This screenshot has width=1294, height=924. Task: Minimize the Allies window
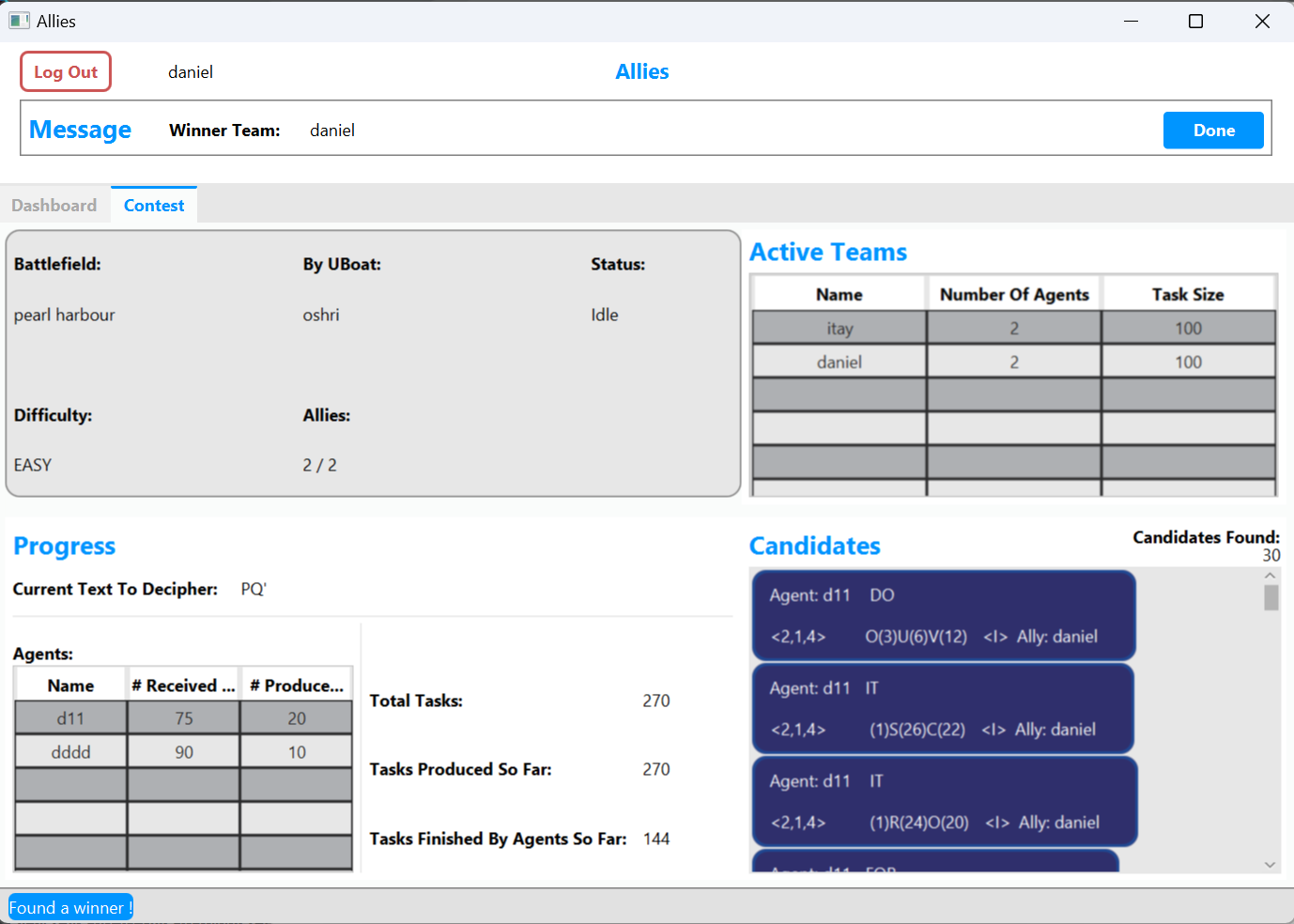[x=1131, y=21]
